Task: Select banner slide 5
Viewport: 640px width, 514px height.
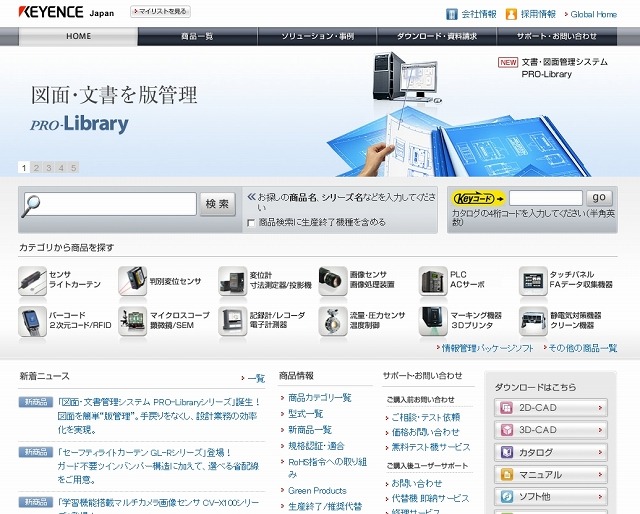Action: 73,167
